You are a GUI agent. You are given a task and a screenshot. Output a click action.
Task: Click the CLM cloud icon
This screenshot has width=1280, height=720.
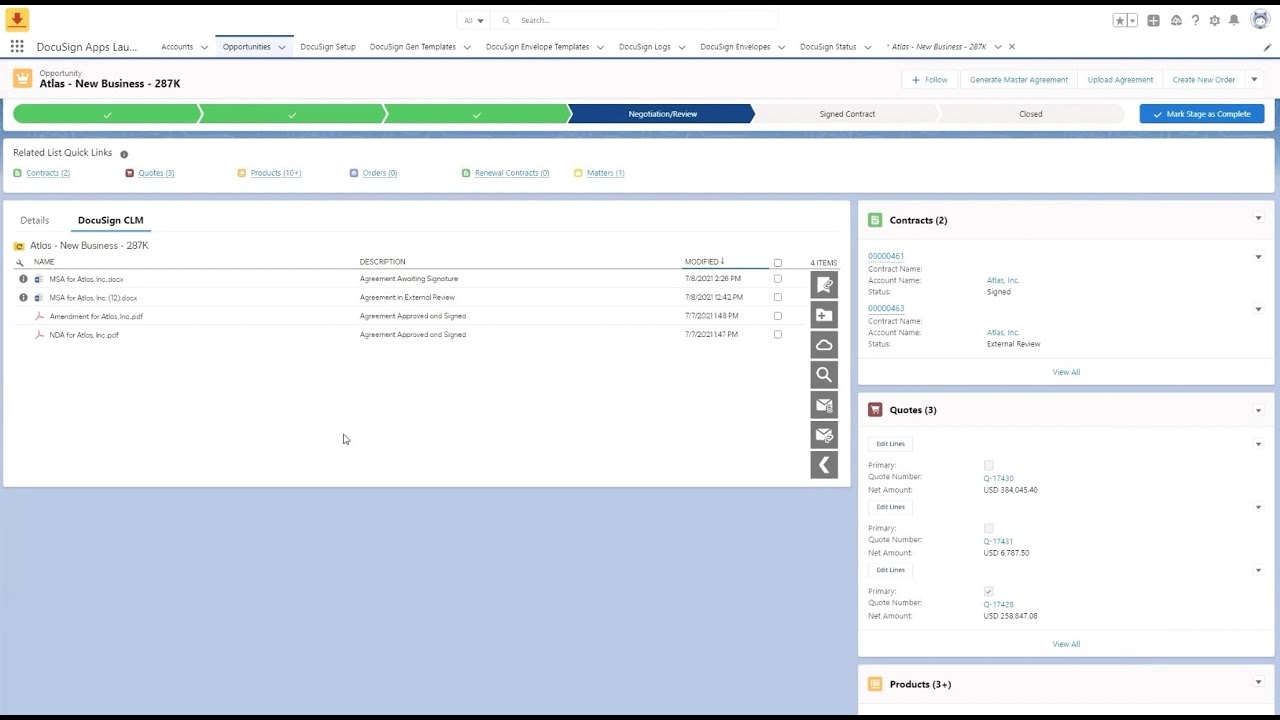click(824, 345)
